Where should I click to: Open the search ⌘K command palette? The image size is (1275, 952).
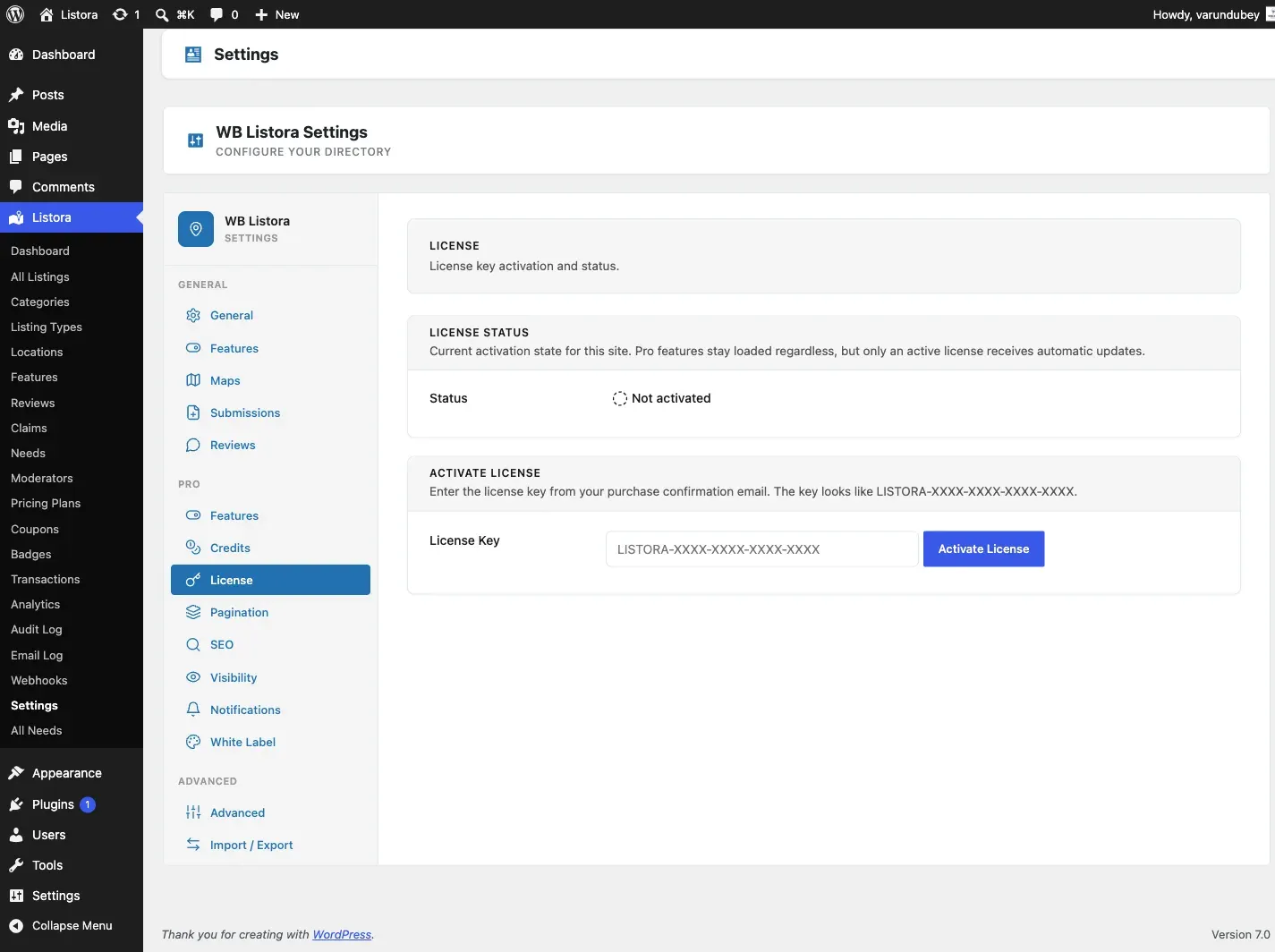174,14
